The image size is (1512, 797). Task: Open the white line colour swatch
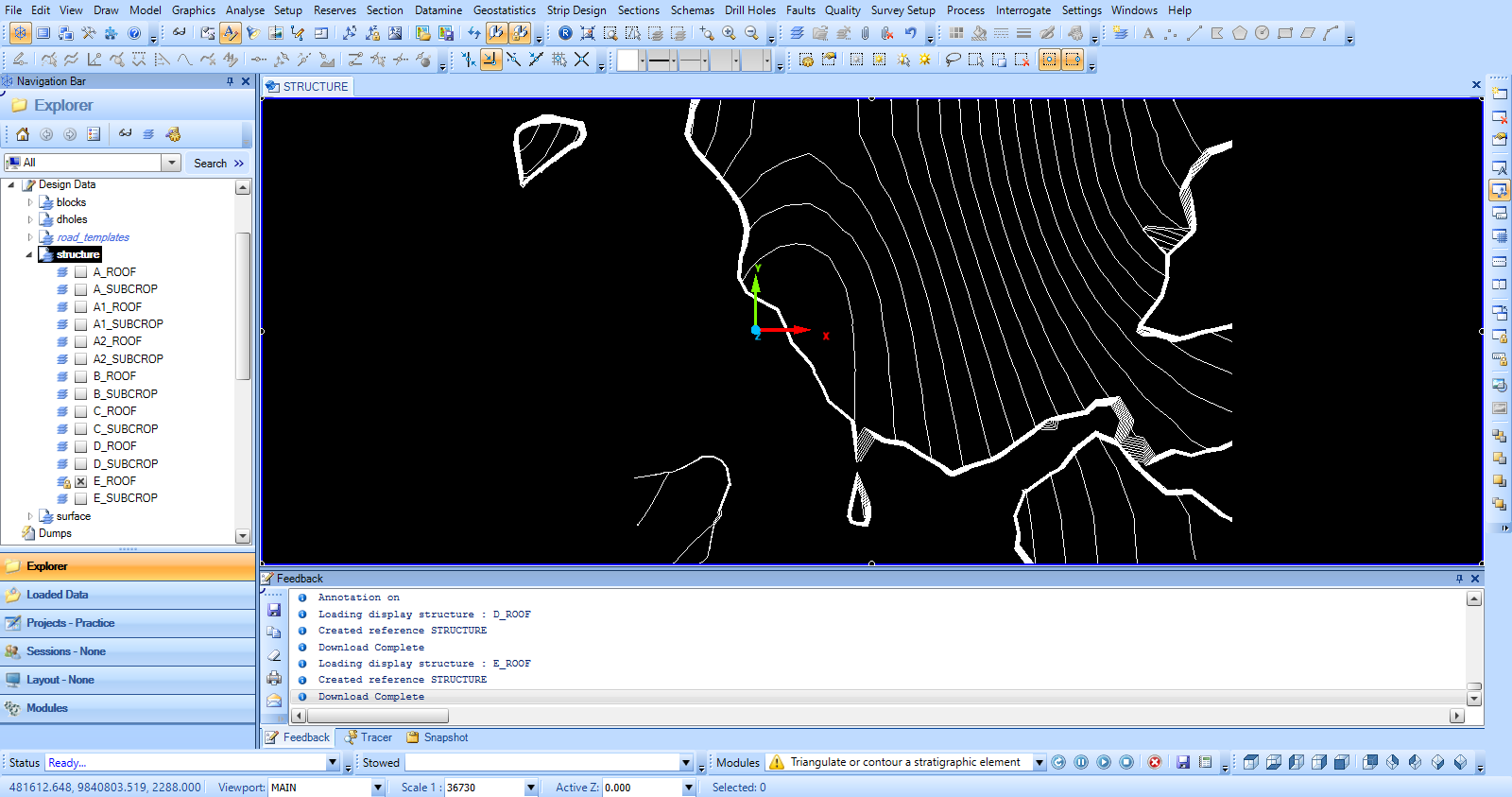click(627, 61)
